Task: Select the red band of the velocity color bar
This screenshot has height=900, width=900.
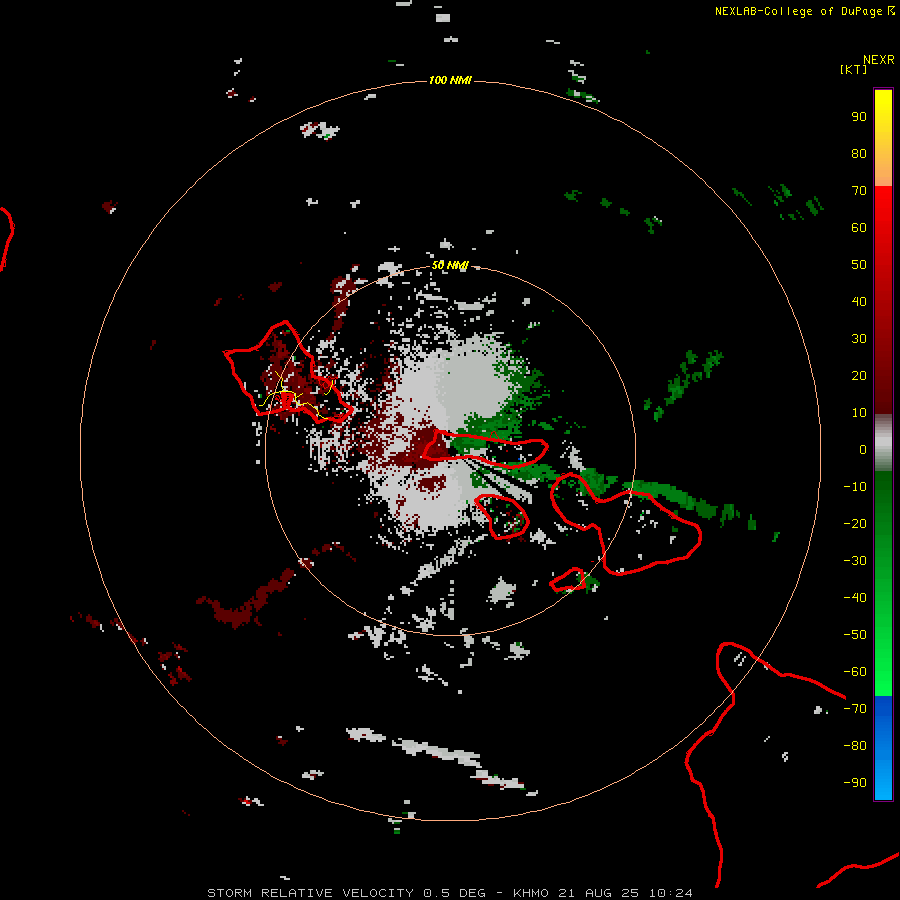Action: (883, 300)
